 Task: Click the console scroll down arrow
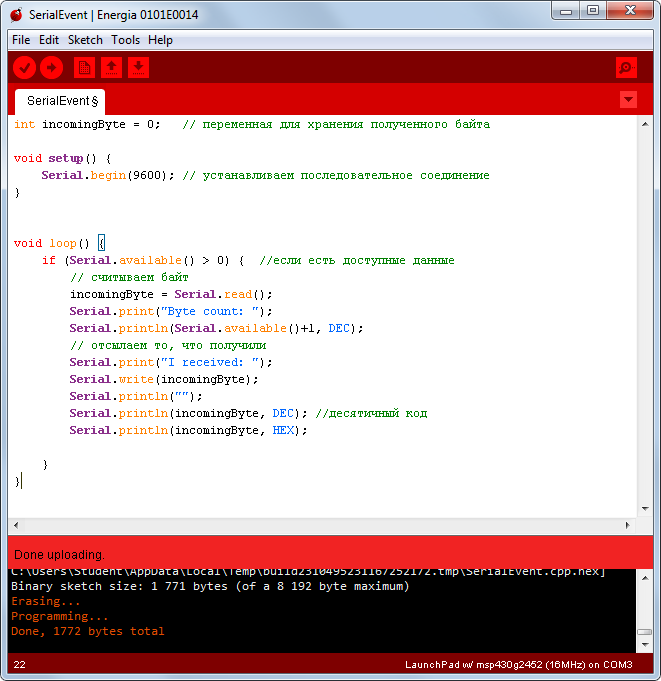[x=645, y=645]
